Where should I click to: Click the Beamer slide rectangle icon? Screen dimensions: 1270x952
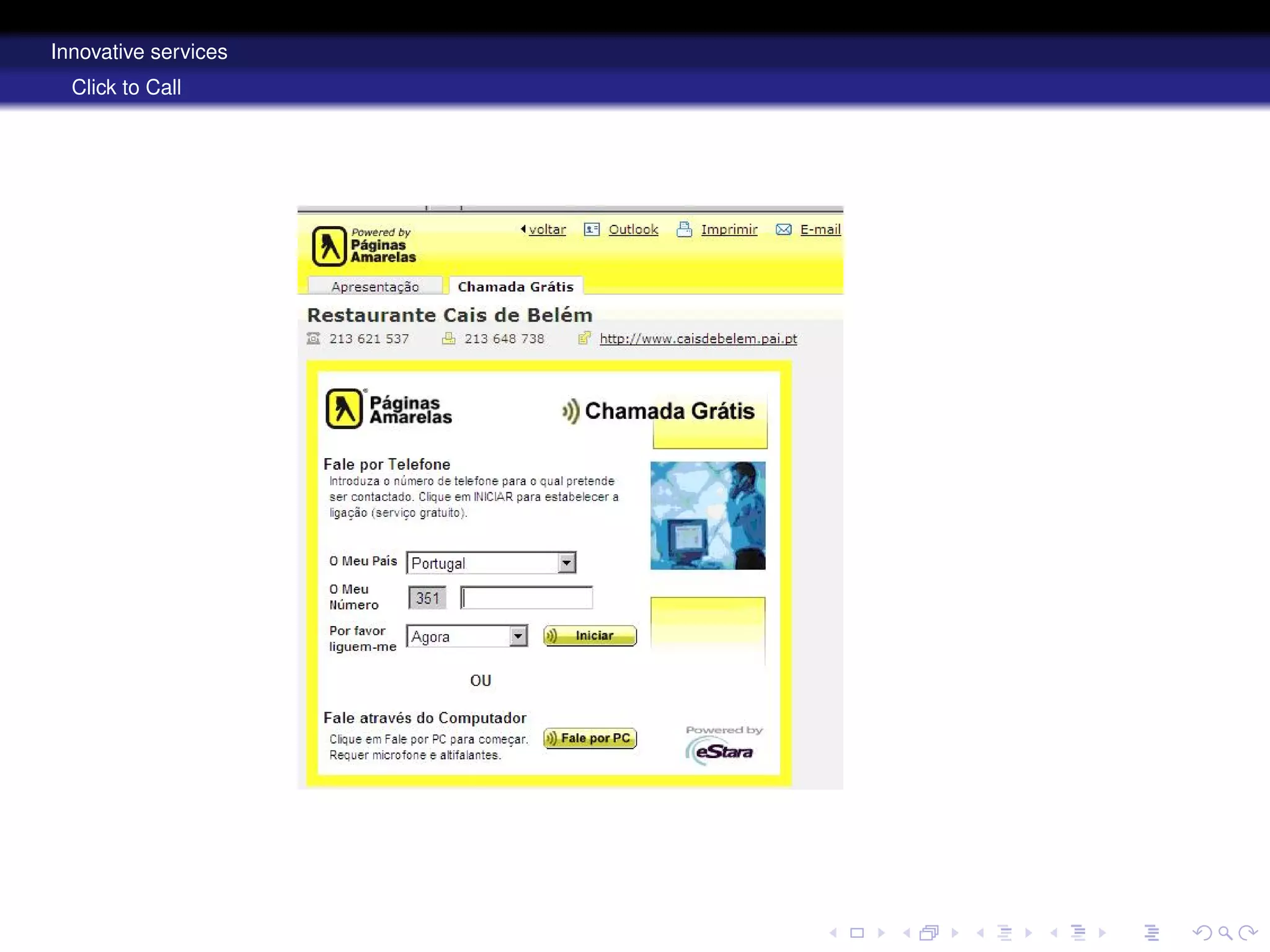(857, 933)
